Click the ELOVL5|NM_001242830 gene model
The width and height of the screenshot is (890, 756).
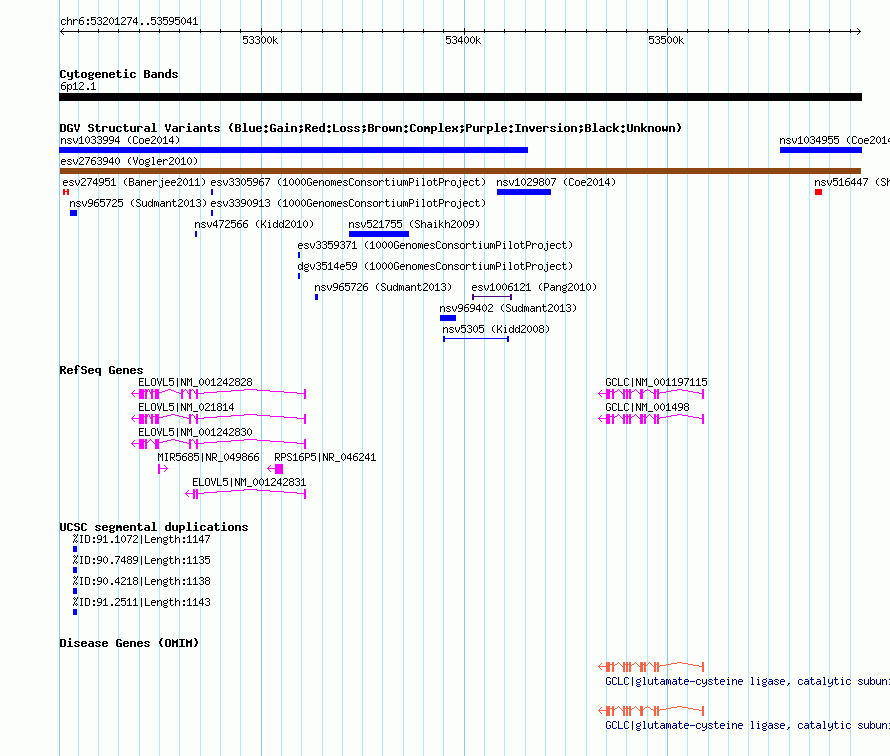point(219,444)
